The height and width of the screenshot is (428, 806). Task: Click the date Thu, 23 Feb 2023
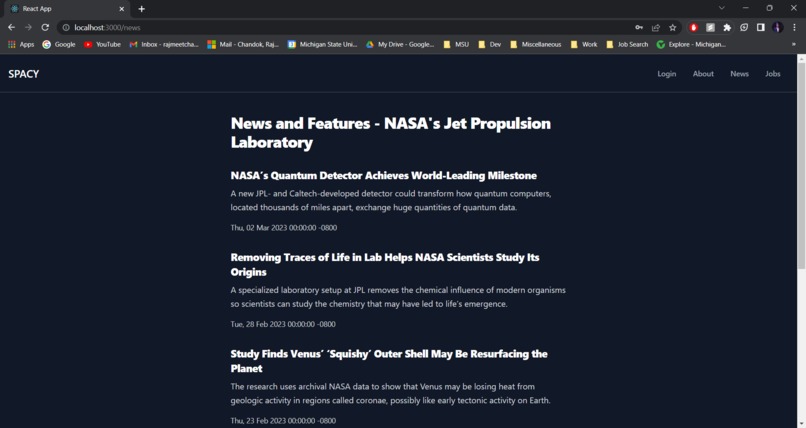[x=283, y=421]
